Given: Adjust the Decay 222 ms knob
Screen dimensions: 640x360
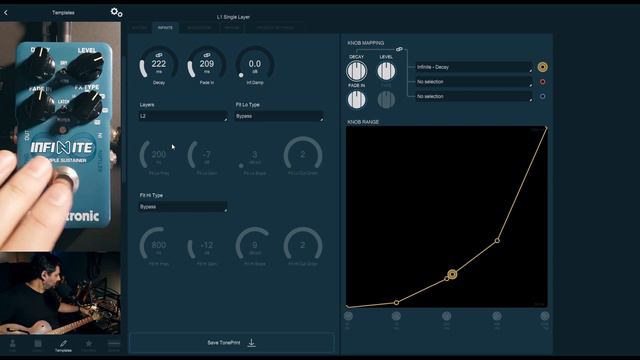Looking at the screenshot, I should point(159,64).
